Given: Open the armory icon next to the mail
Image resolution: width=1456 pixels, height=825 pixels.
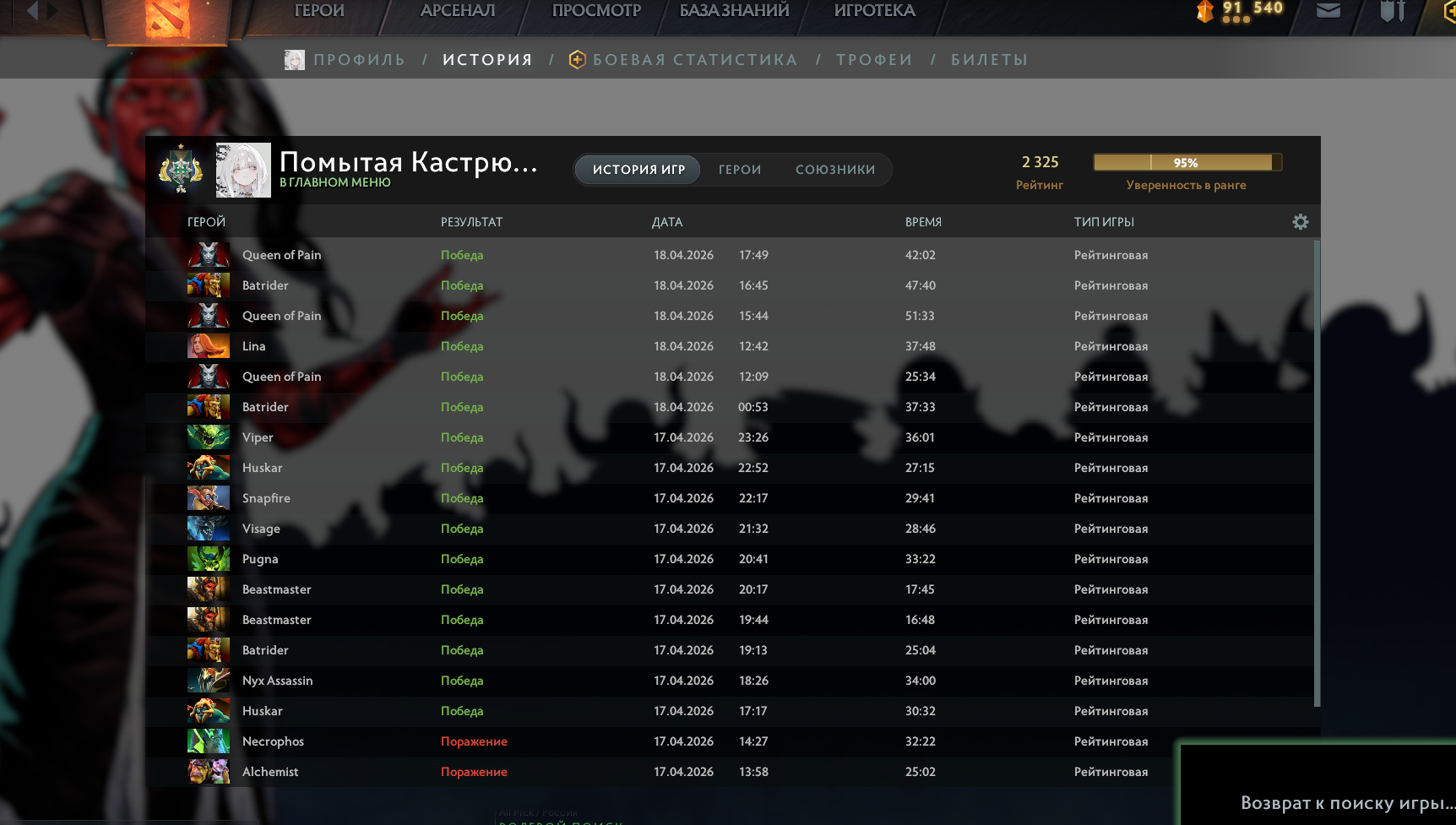Looking at the screenshot, I should coord(1392,11).
